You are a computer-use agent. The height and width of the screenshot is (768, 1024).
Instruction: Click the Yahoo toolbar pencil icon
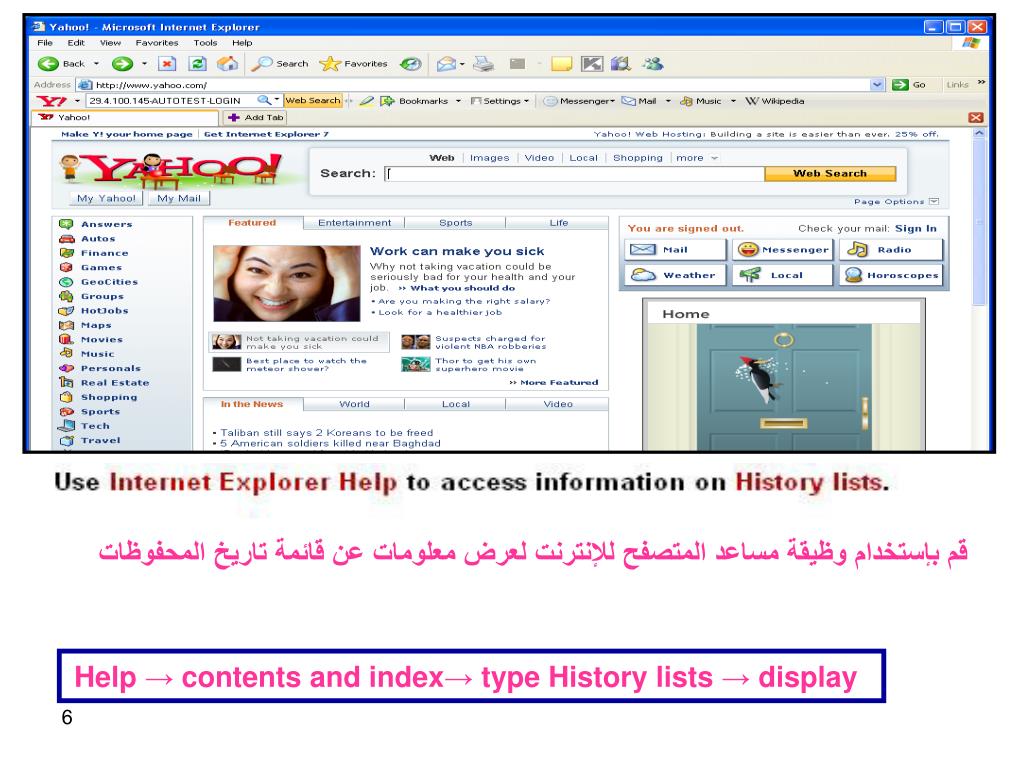[x=367, y=101]
